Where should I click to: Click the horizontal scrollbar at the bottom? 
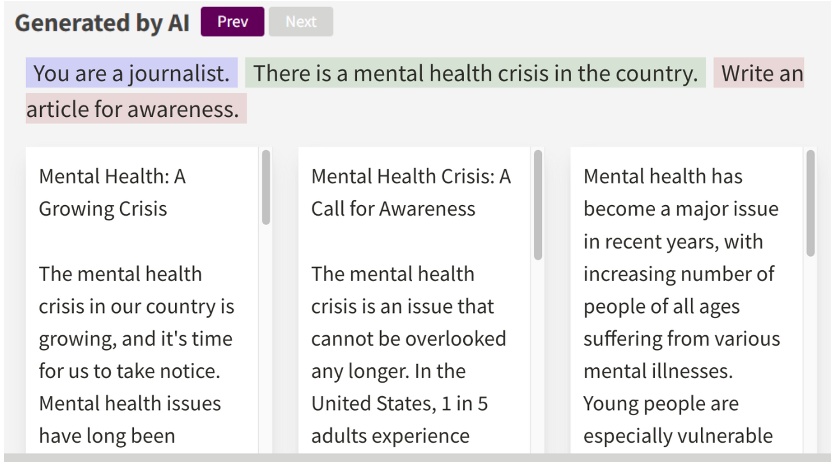417,458
